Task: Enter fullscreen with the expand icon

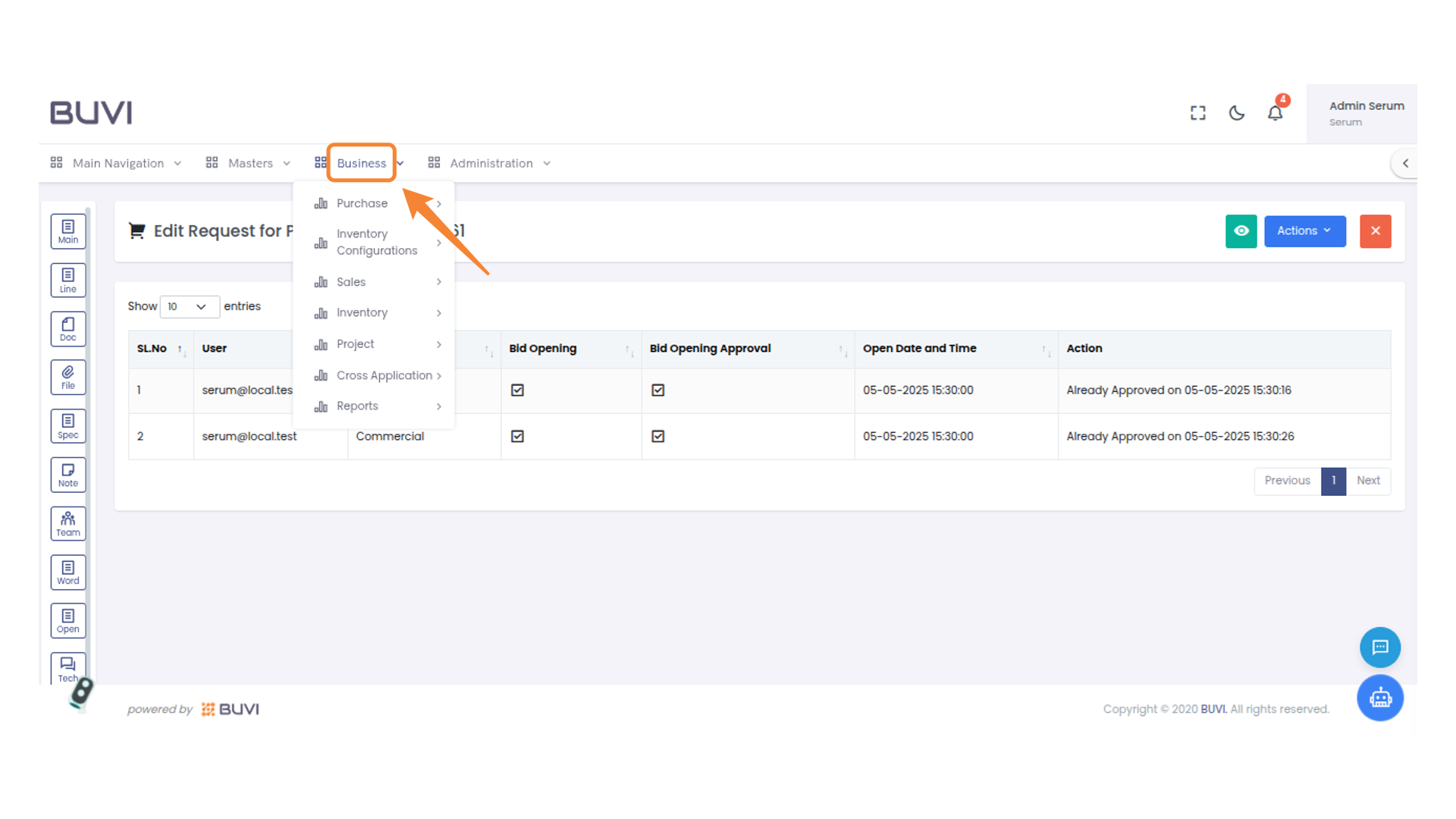Action: (x=1198, y=113)
